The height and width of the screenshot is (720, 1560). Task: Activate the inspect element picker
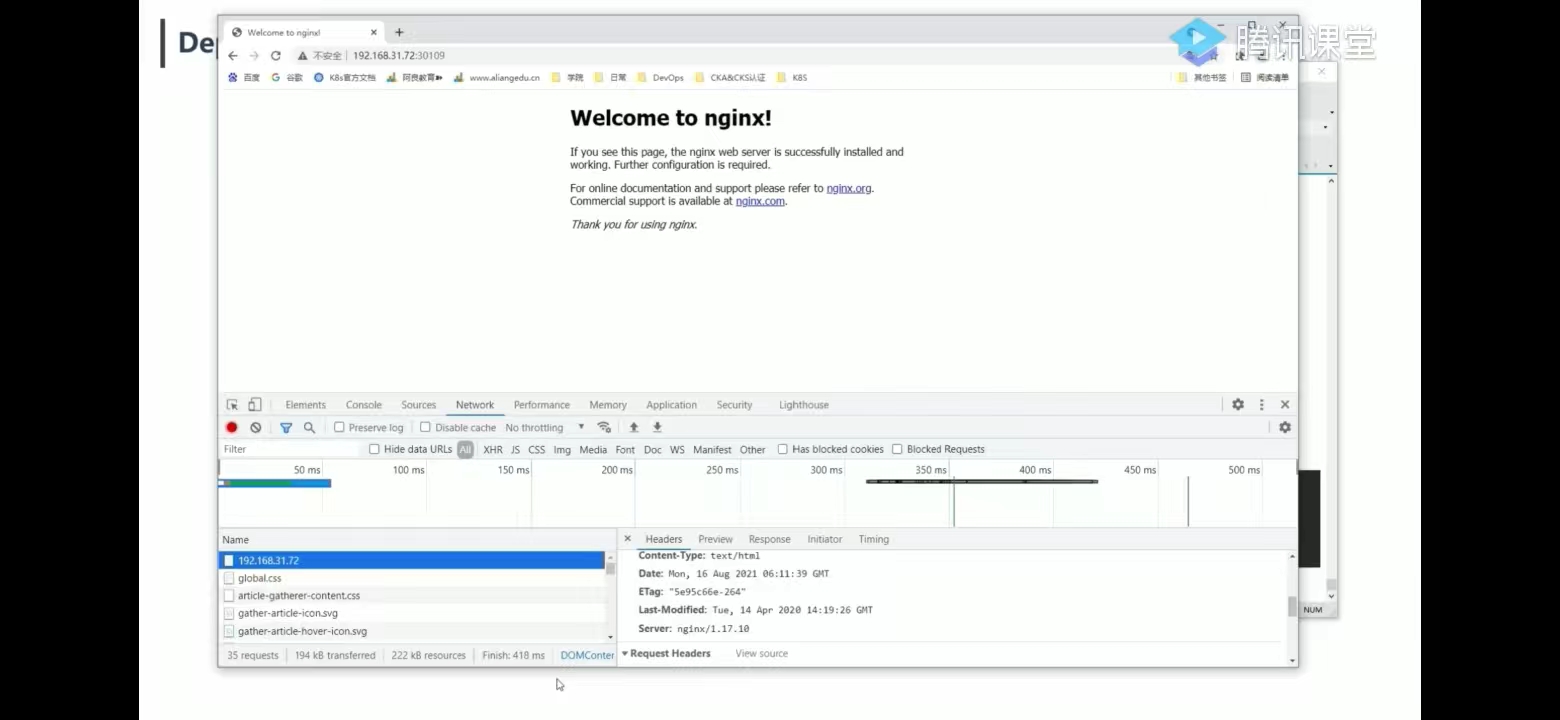coord(232,405)
